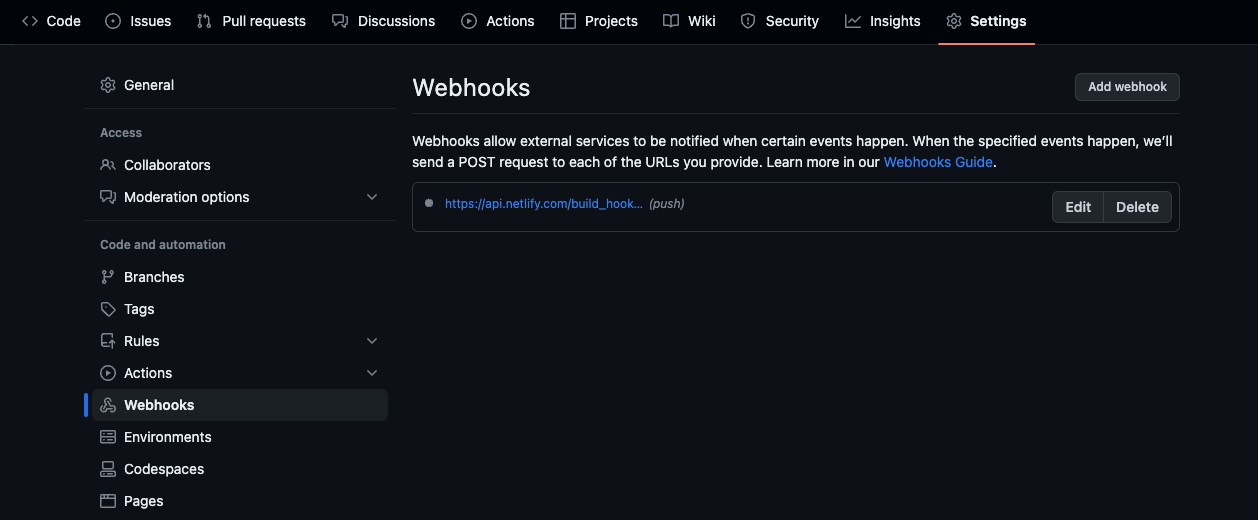The width and height of the screenshot is (1258, 520).
Task: Click the Webhooks page heading
Action: [471, 88]
